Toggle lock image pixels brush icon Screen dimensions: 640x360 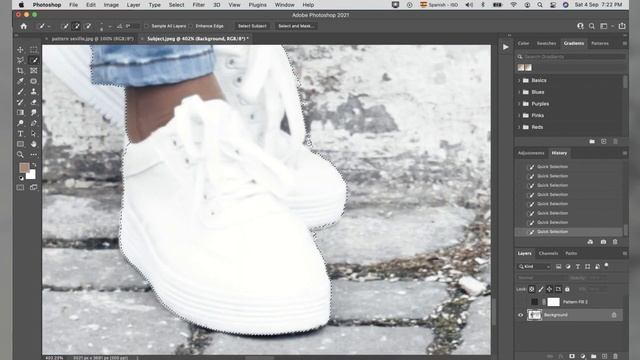click(x=540, y=289)
